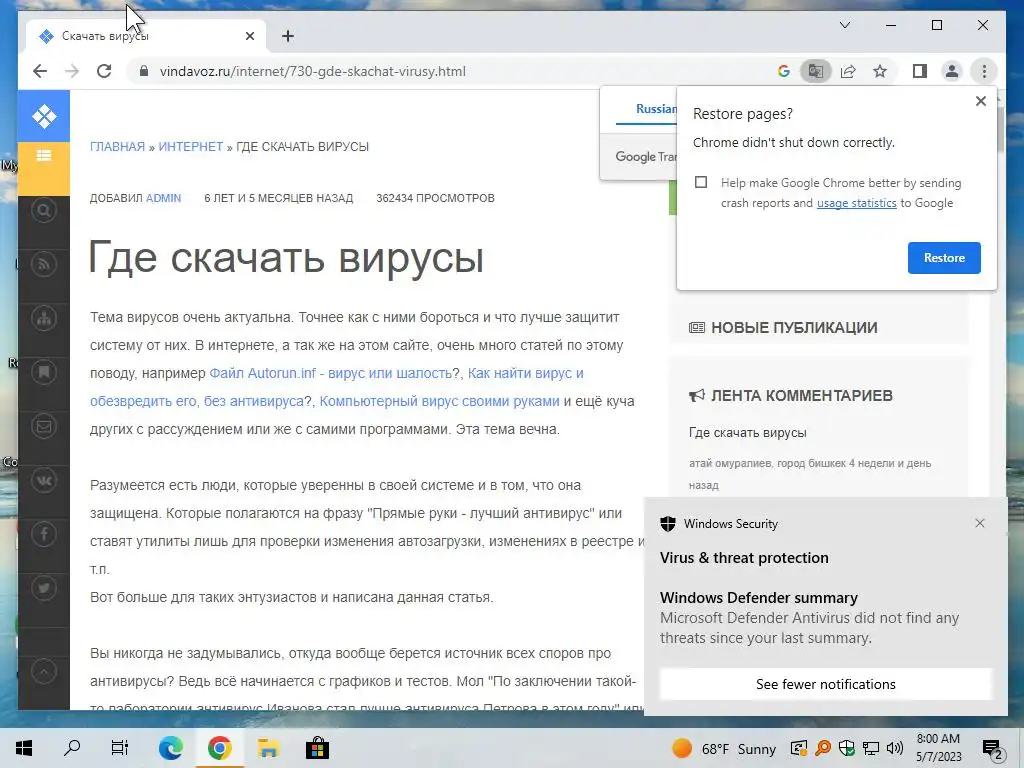The height and width of the screenshot is (768, 1024).
Task: Open the RSS feed sidebar icon
Action: [x=44, y=264]
